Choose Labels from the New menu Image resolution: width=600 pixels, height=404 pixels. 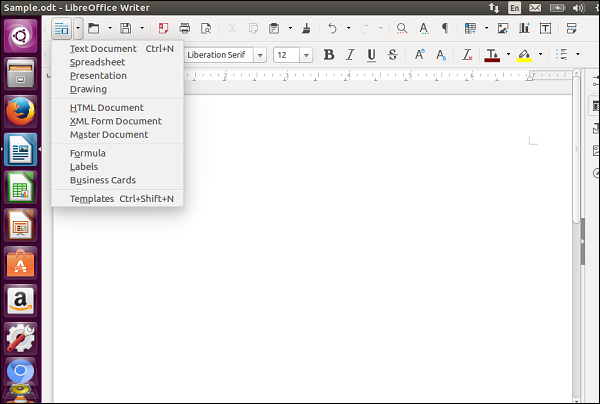click(x=117, y=167)
